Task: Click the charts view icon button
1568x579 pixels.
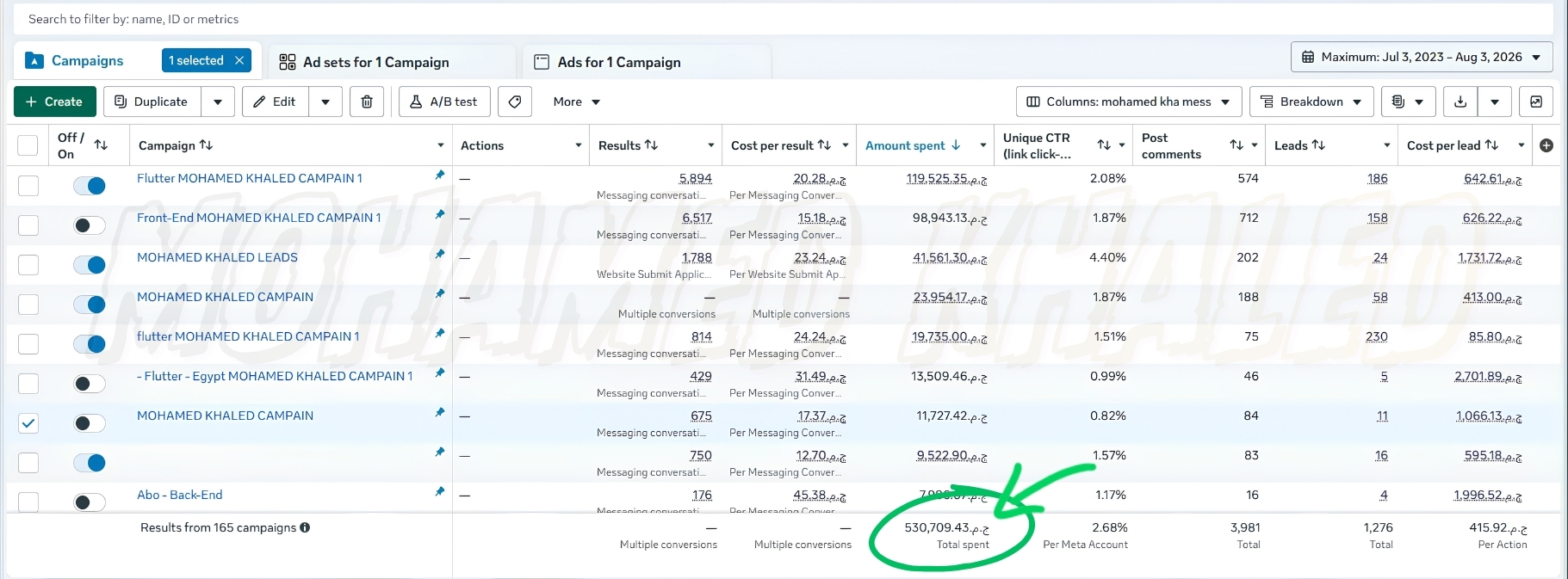Action: [x=1536, y=102]
